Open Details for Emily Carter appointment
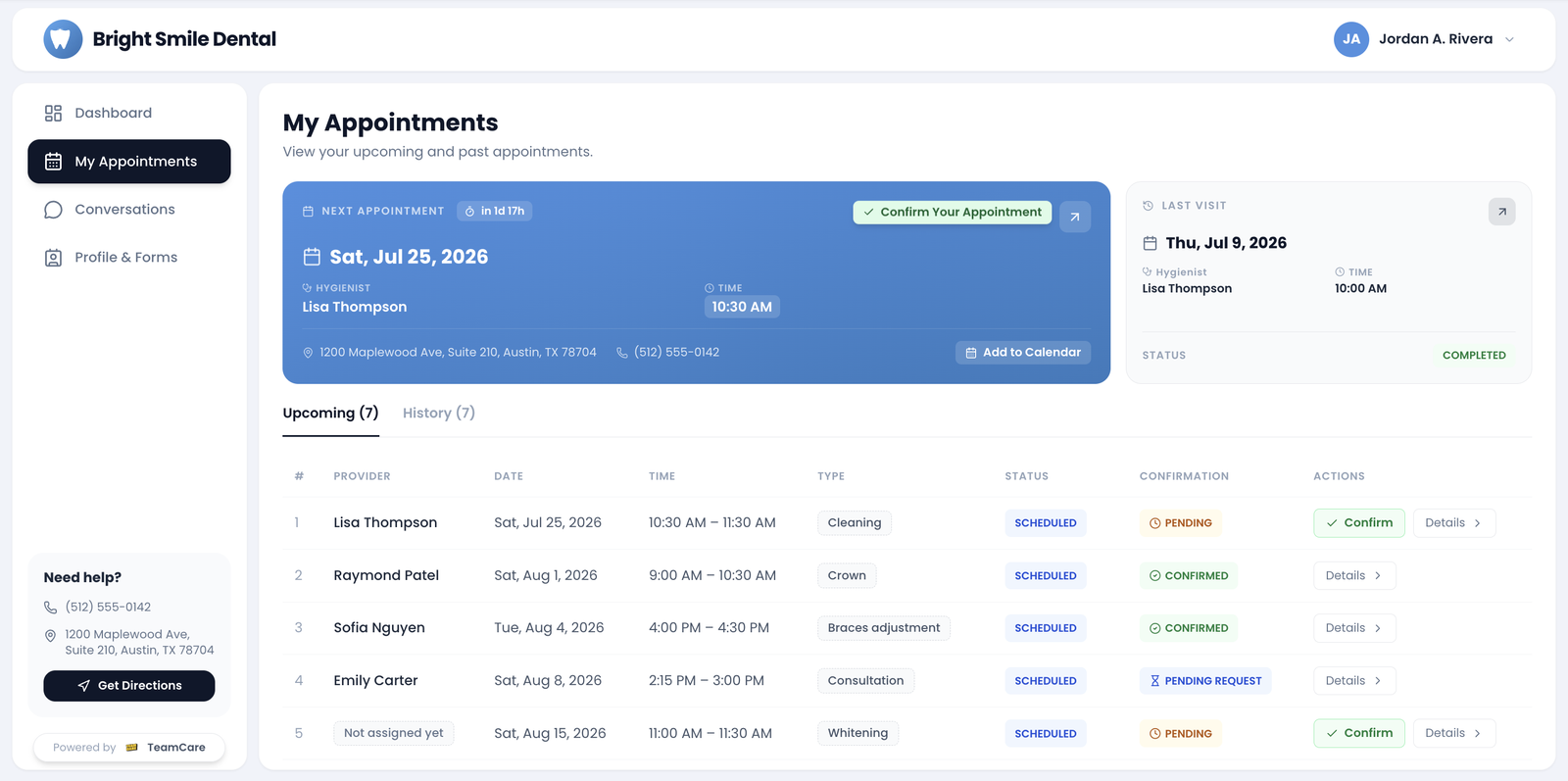This screenshot has height=781, width=1568. click(1354, 681)
